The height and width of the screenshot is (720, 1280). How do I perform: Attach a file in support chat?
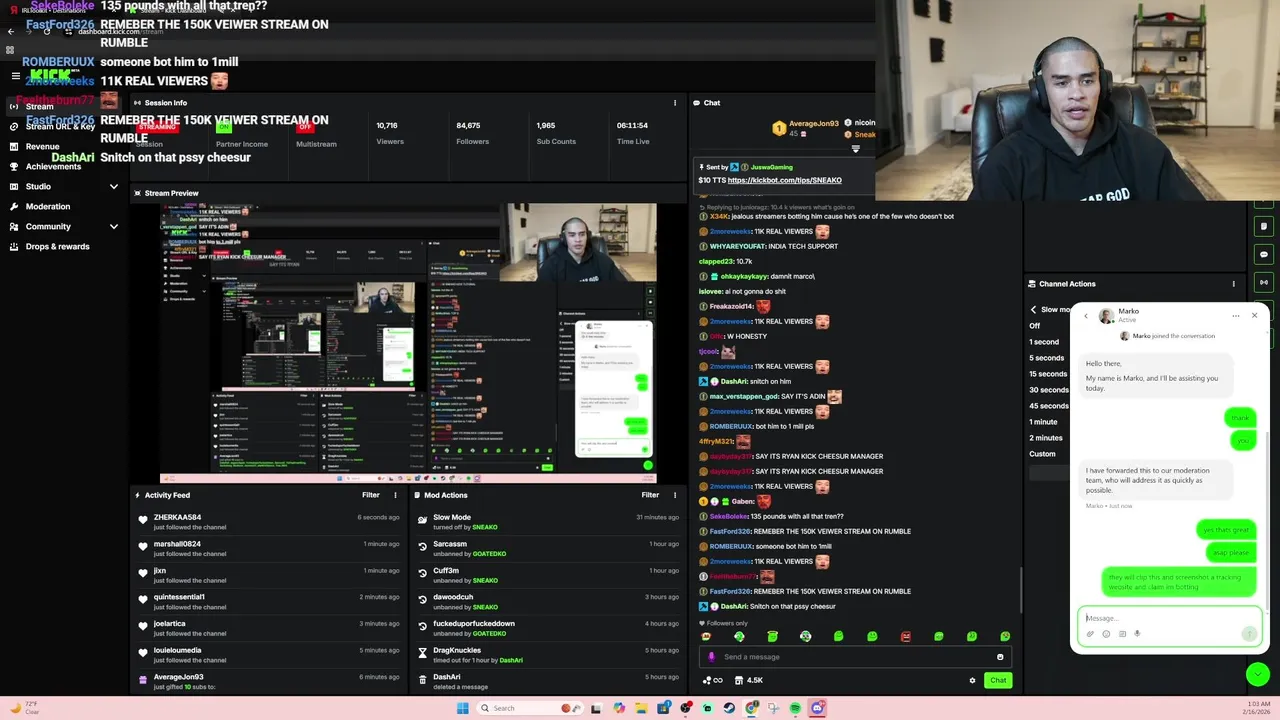(x=1090, y=634)
